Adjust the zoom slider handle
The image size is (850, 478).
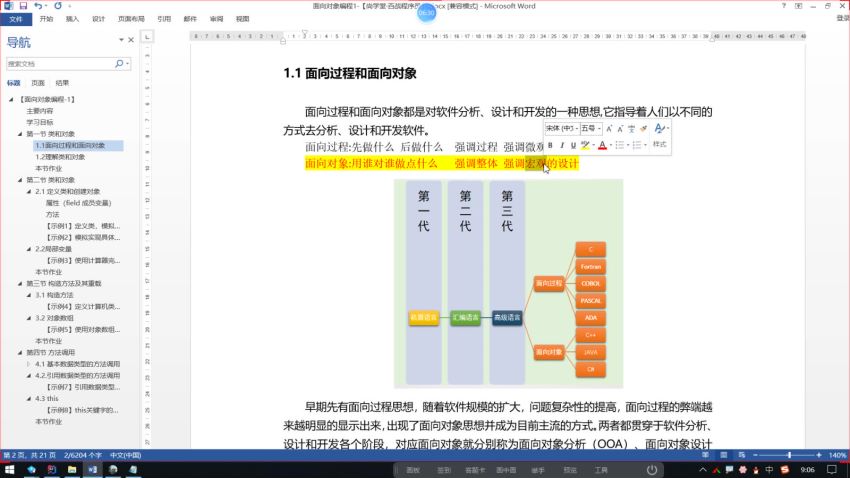pyautogui.click(x=789, y=455)
